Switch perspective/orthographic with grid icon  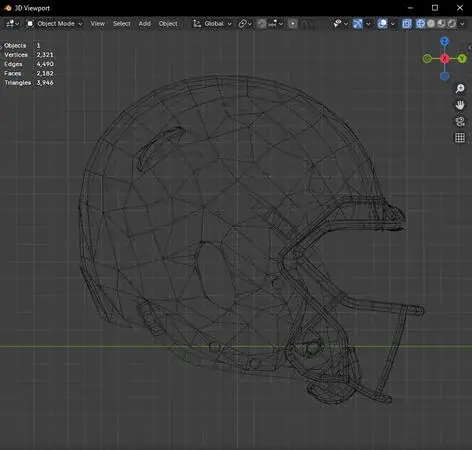[x=460, y=138]
